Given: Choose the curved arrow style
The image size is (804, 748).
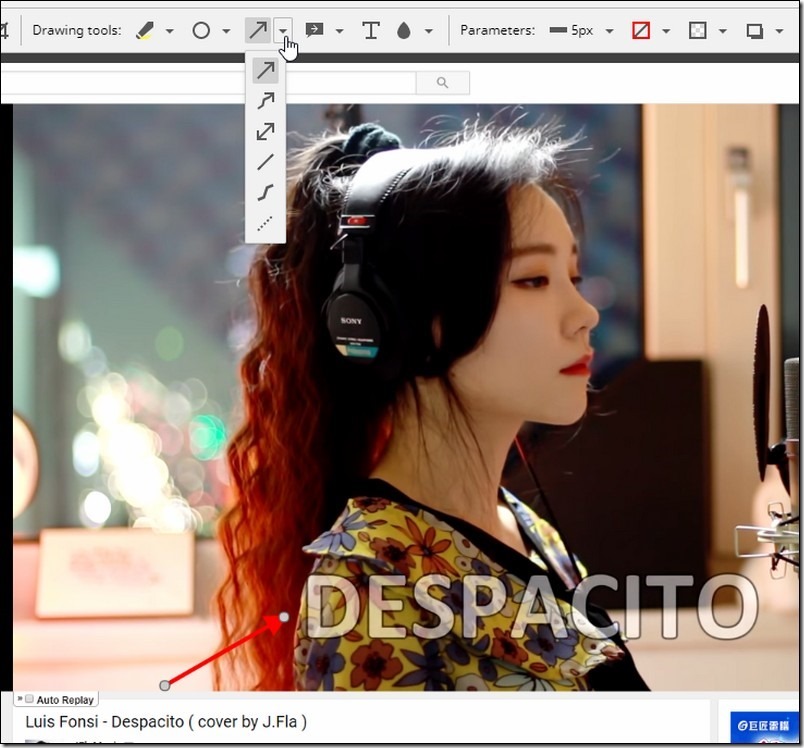Looking at the screenshot, I should (x=266, y=100).
